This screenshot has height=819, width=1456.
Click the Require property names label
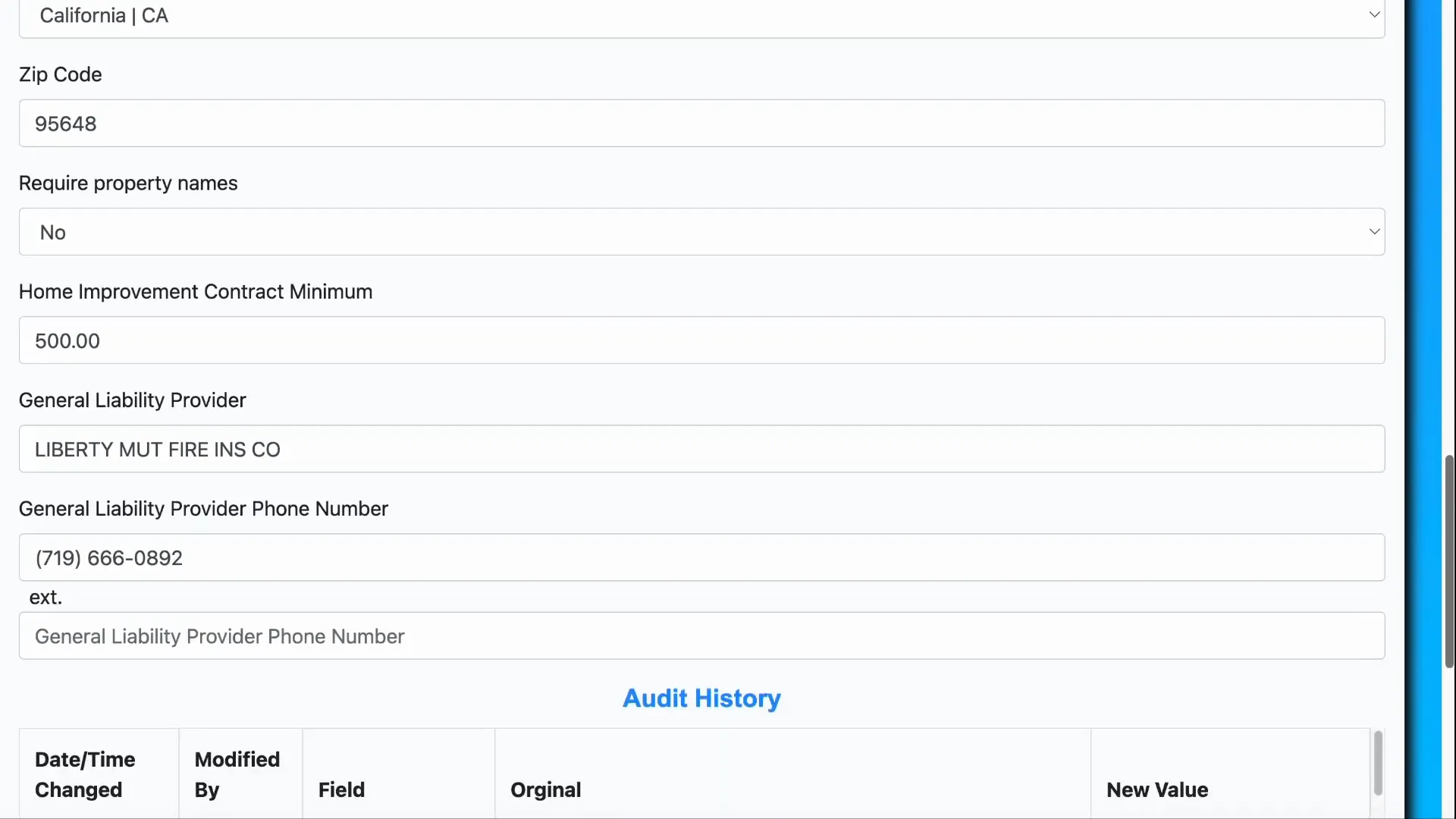[128, 184]
